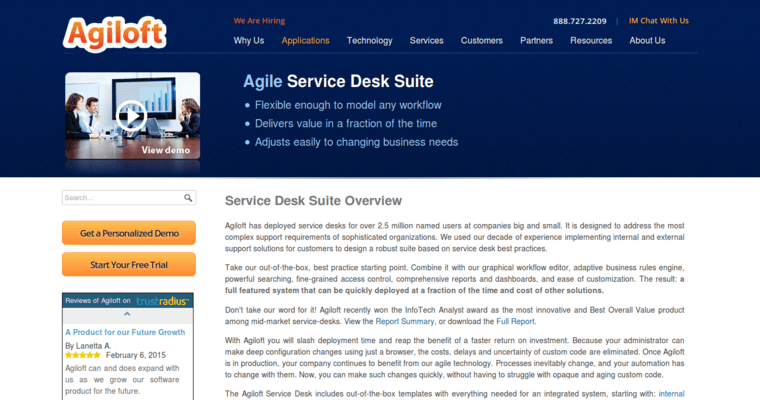Open IM Chat With Us

tap(658, 20)
